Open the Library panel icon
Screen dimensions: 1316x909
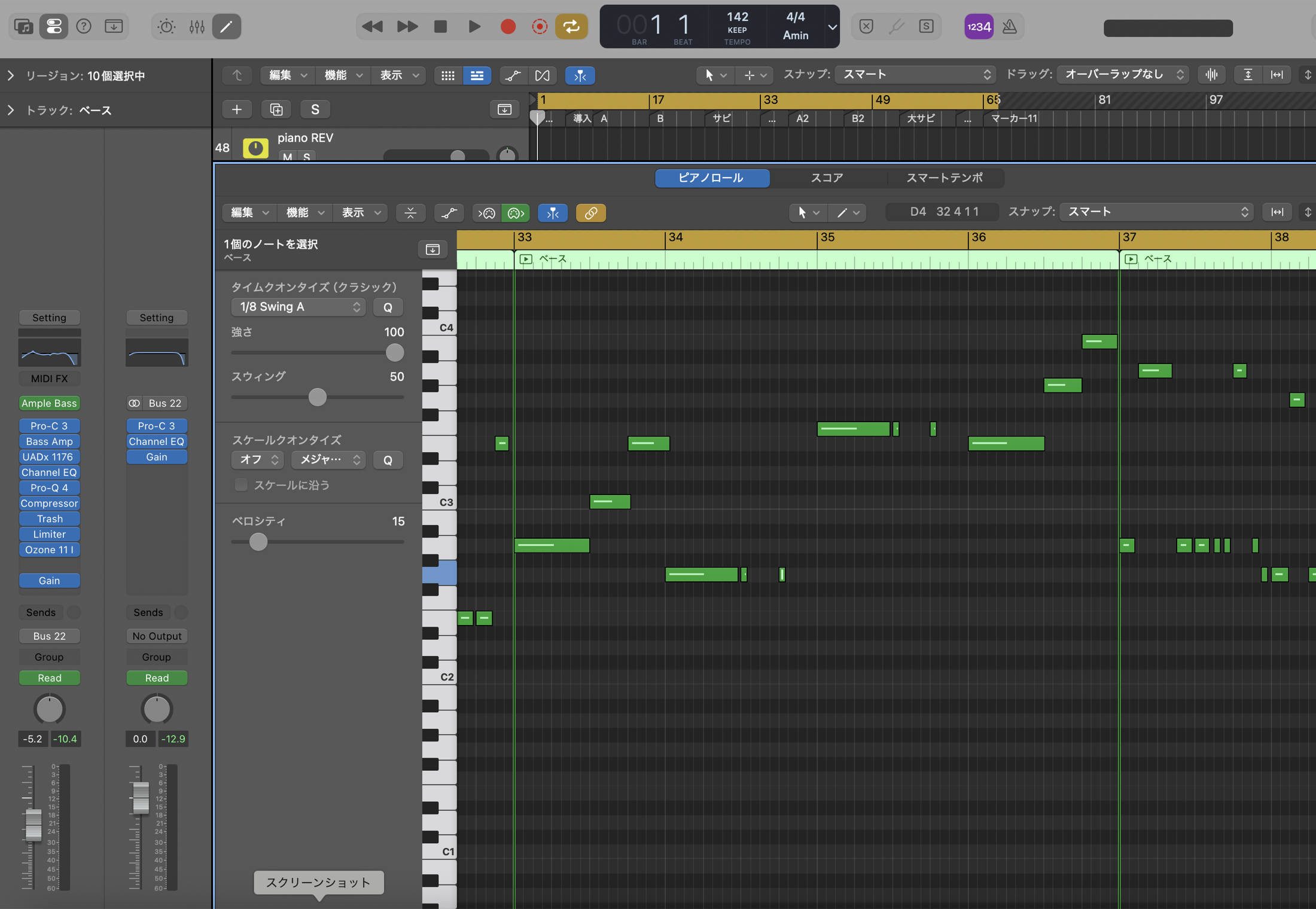[24, 26]
